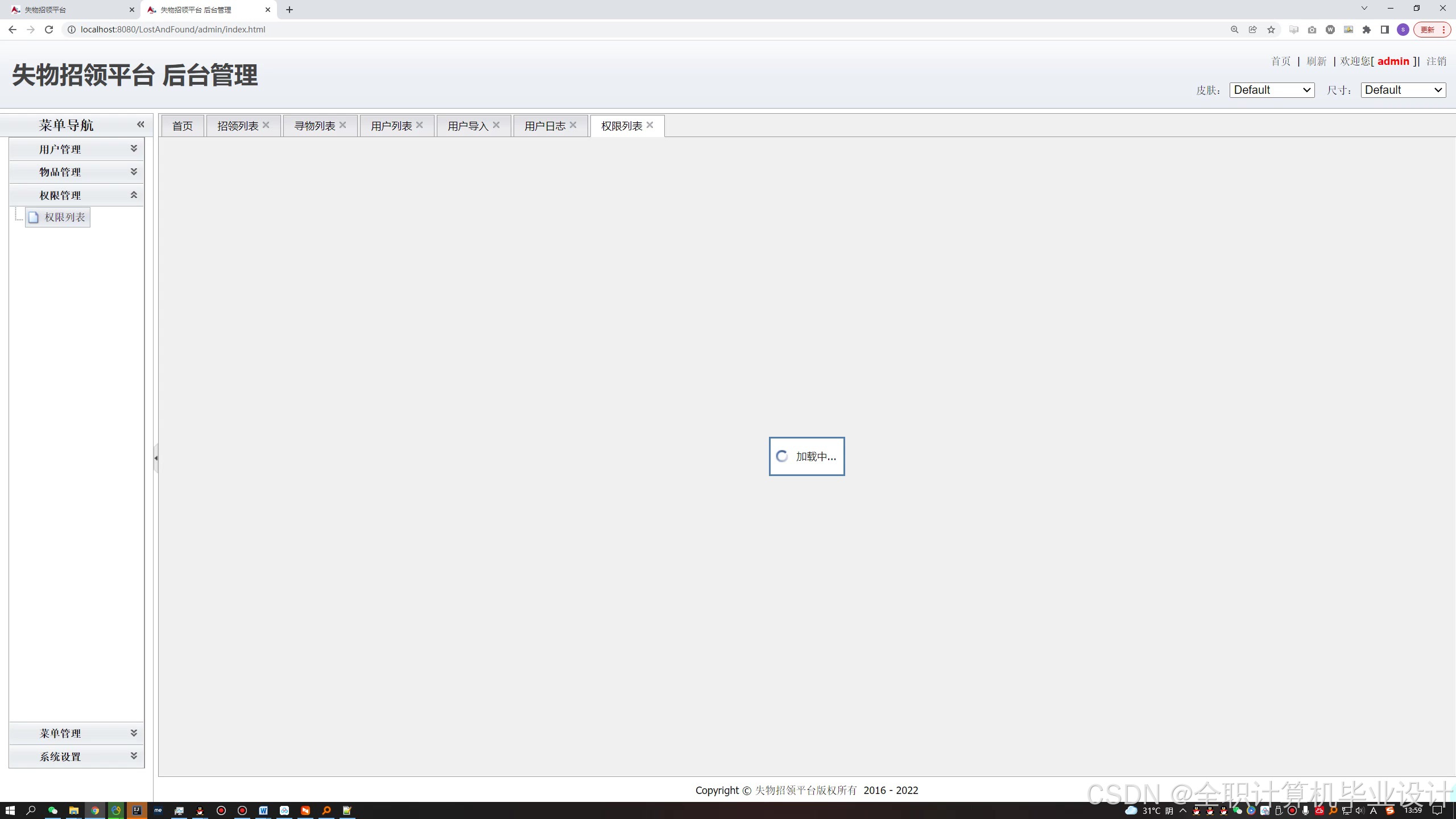Click the 刷新 refresh link in header

(1316, 61)
